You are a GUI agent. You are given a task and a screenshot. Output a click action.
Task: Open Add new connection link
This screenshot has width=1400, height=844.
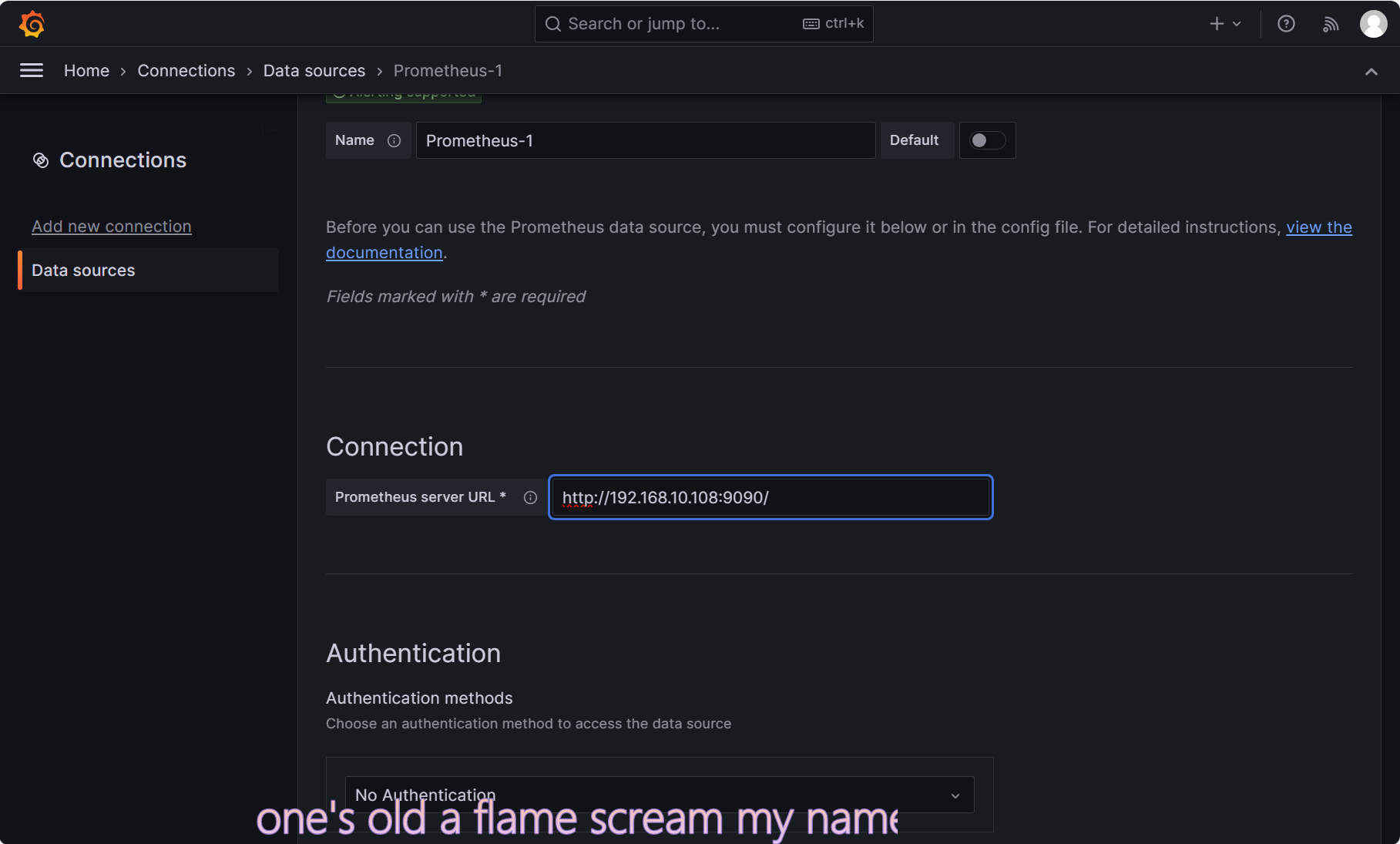[x=112, y=227]
